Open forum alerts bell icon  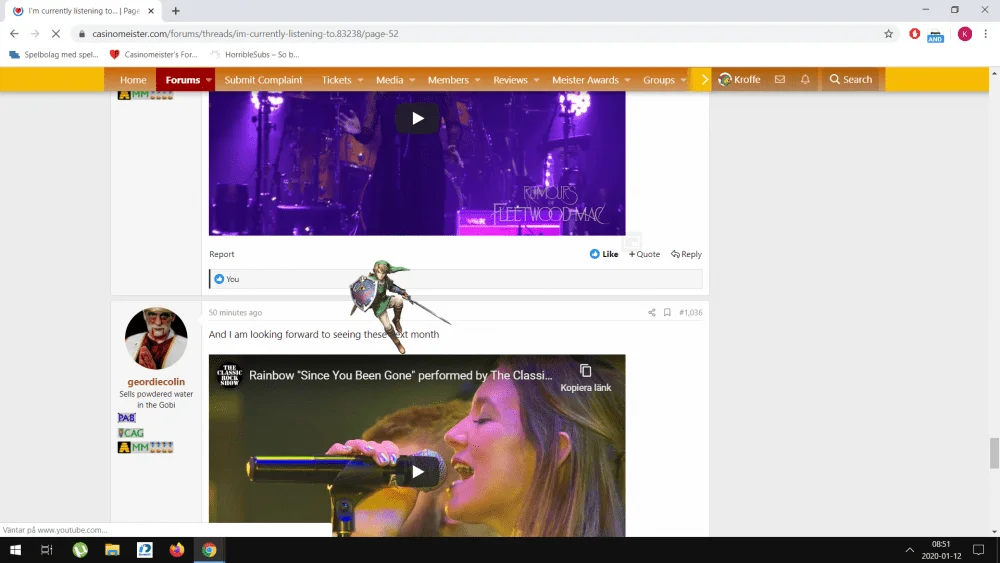pos(805,79)
